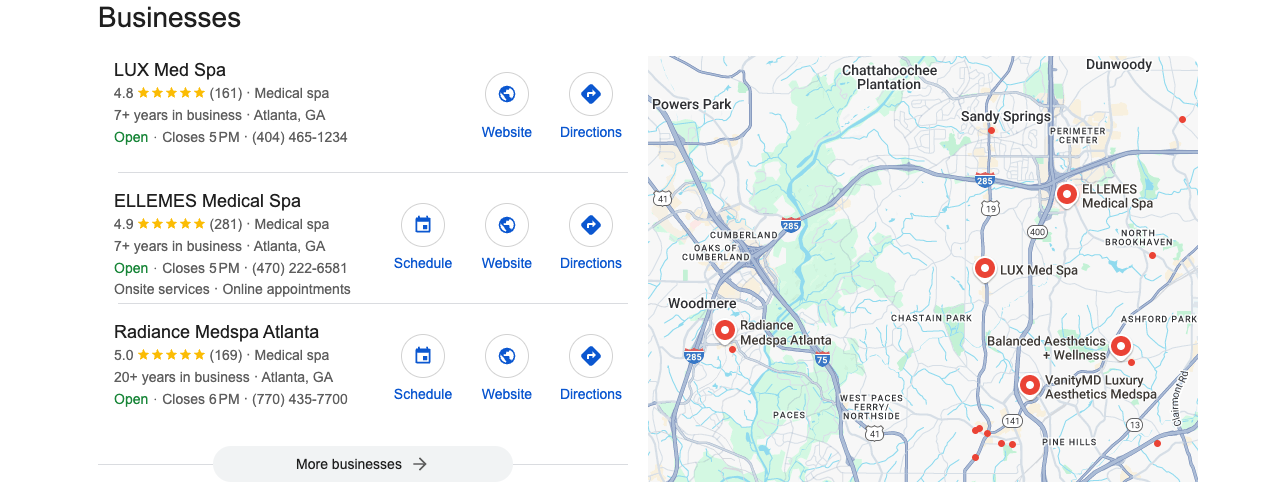The width and height of the screenshot is (1280, 482).
Task: Click the small red dot near Sandy Springs
Action: point(991,130)
